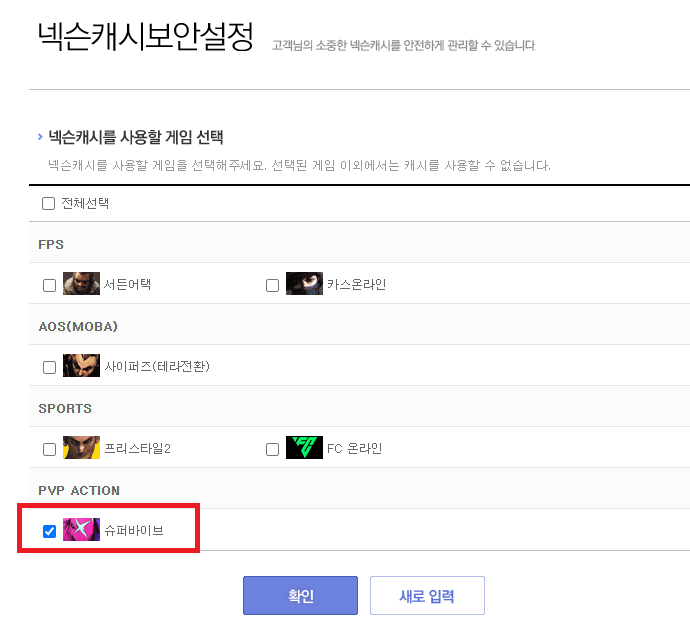Click the 카스온라인 game name
The image size is (690, 631).
click(x=356, y=284)
